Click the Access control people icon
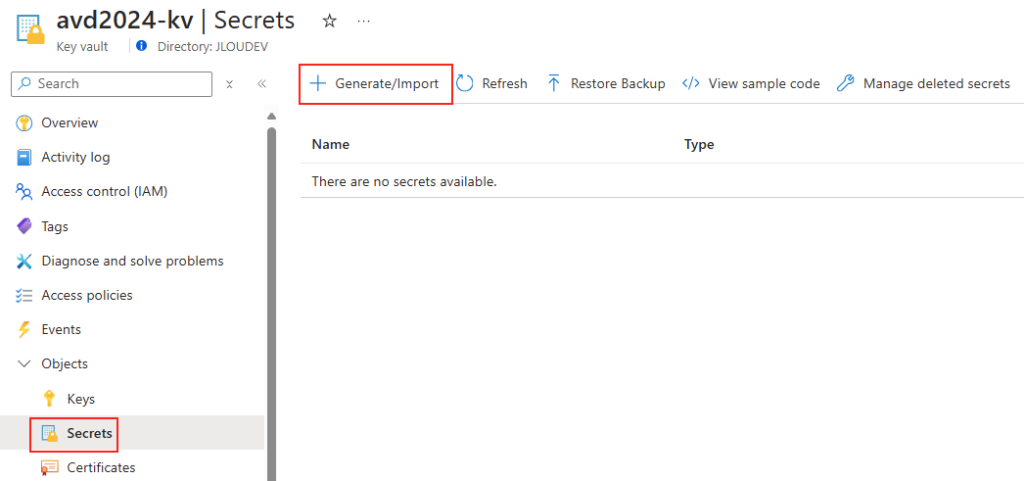1024x481 pixels. [24, 192]
